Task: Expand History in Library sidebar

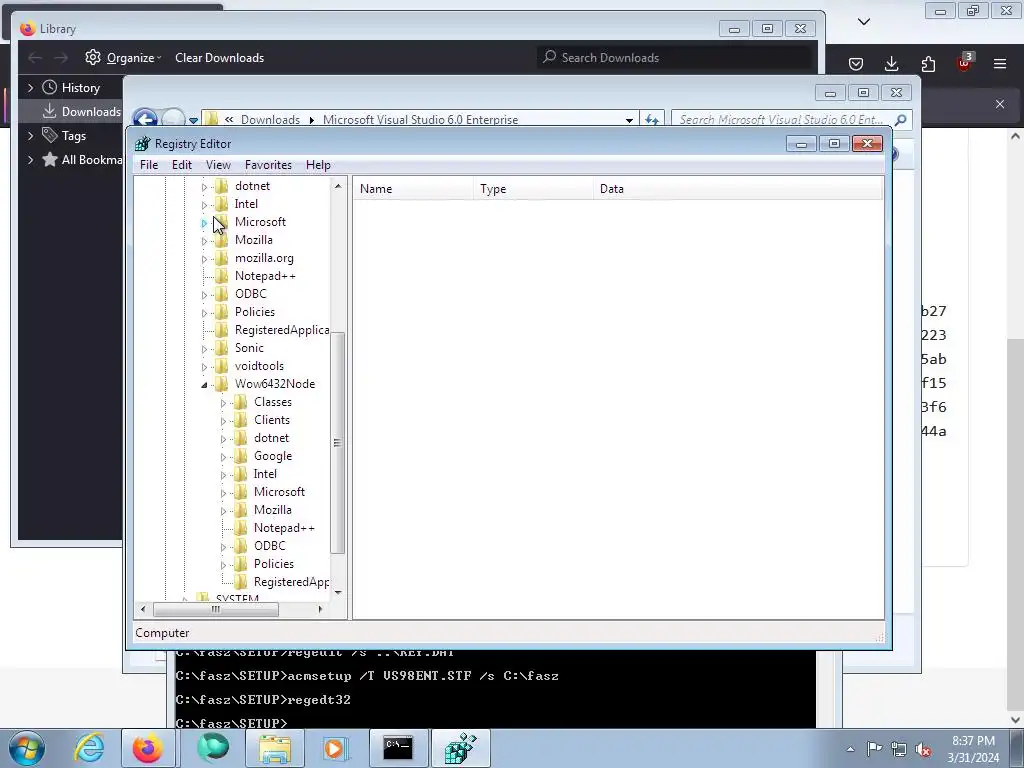Action: pyautogui.click(x=30, y=88)
